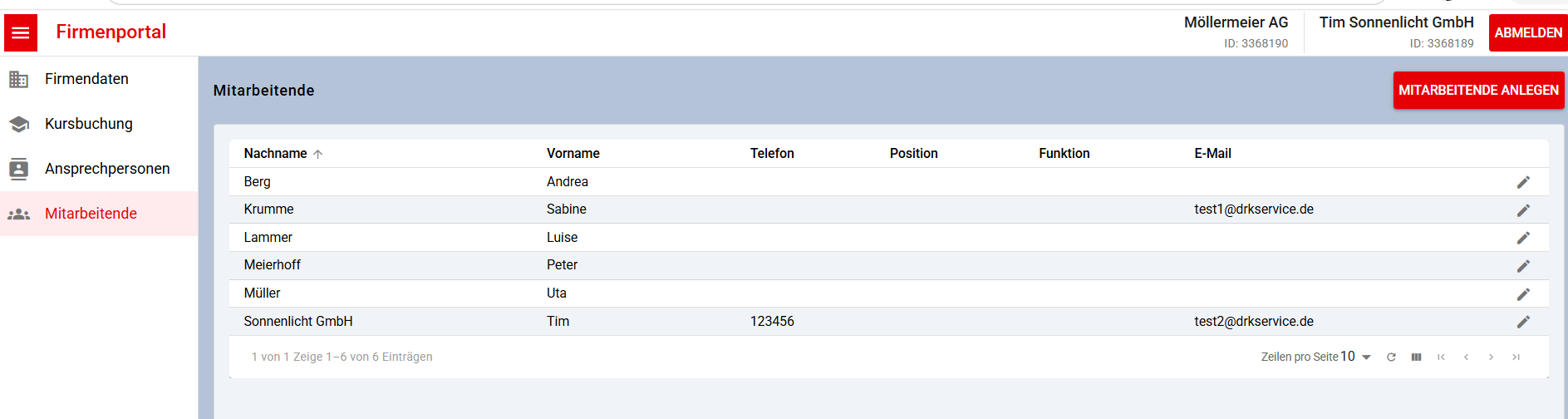
Task: Click the first name Uta
Action: click(557, 293)
